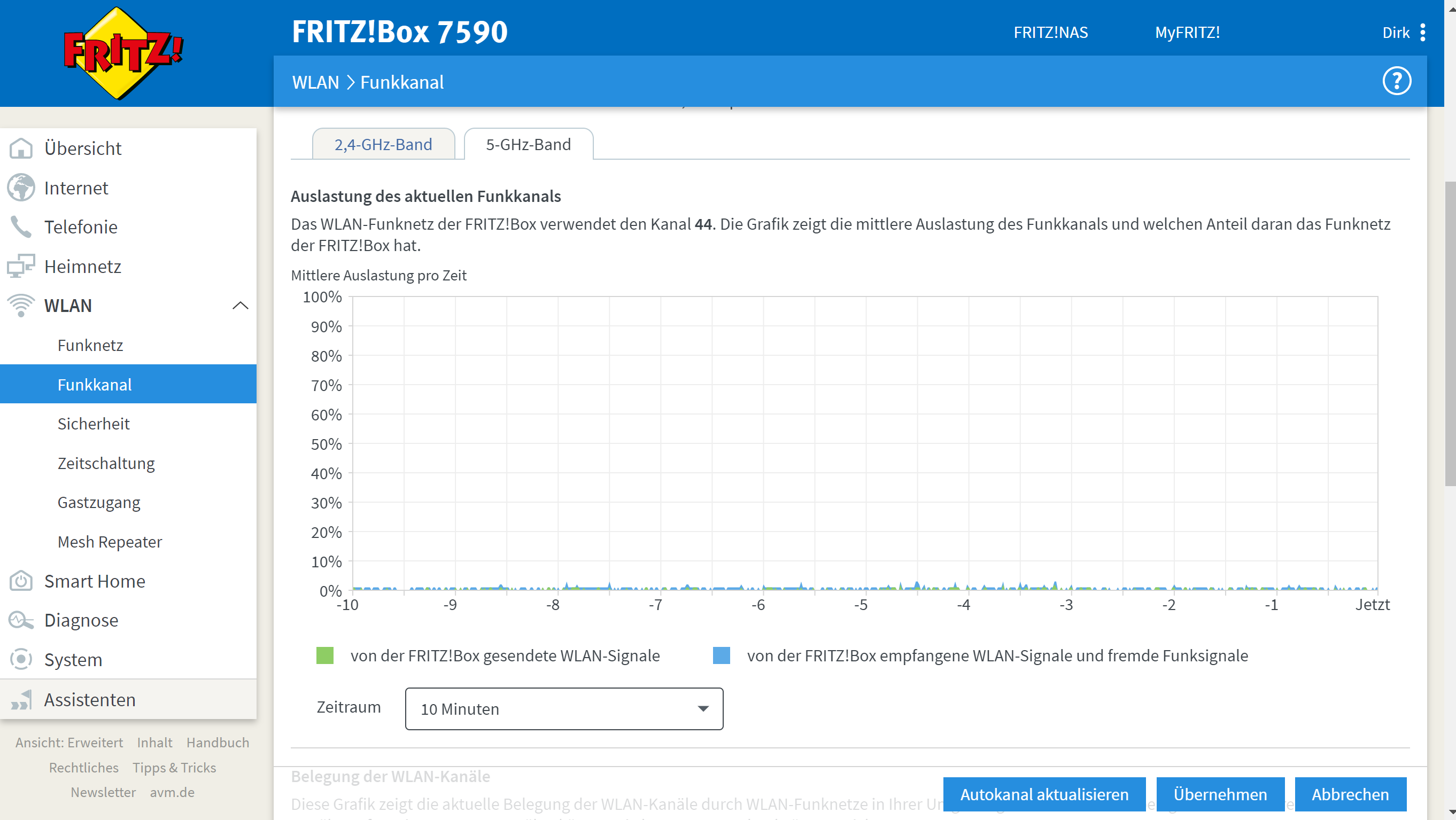Viewport: 1456px width, 820px height.
Task: Click the Autokanal aktualisieren button
Action: pos(1043,794)
